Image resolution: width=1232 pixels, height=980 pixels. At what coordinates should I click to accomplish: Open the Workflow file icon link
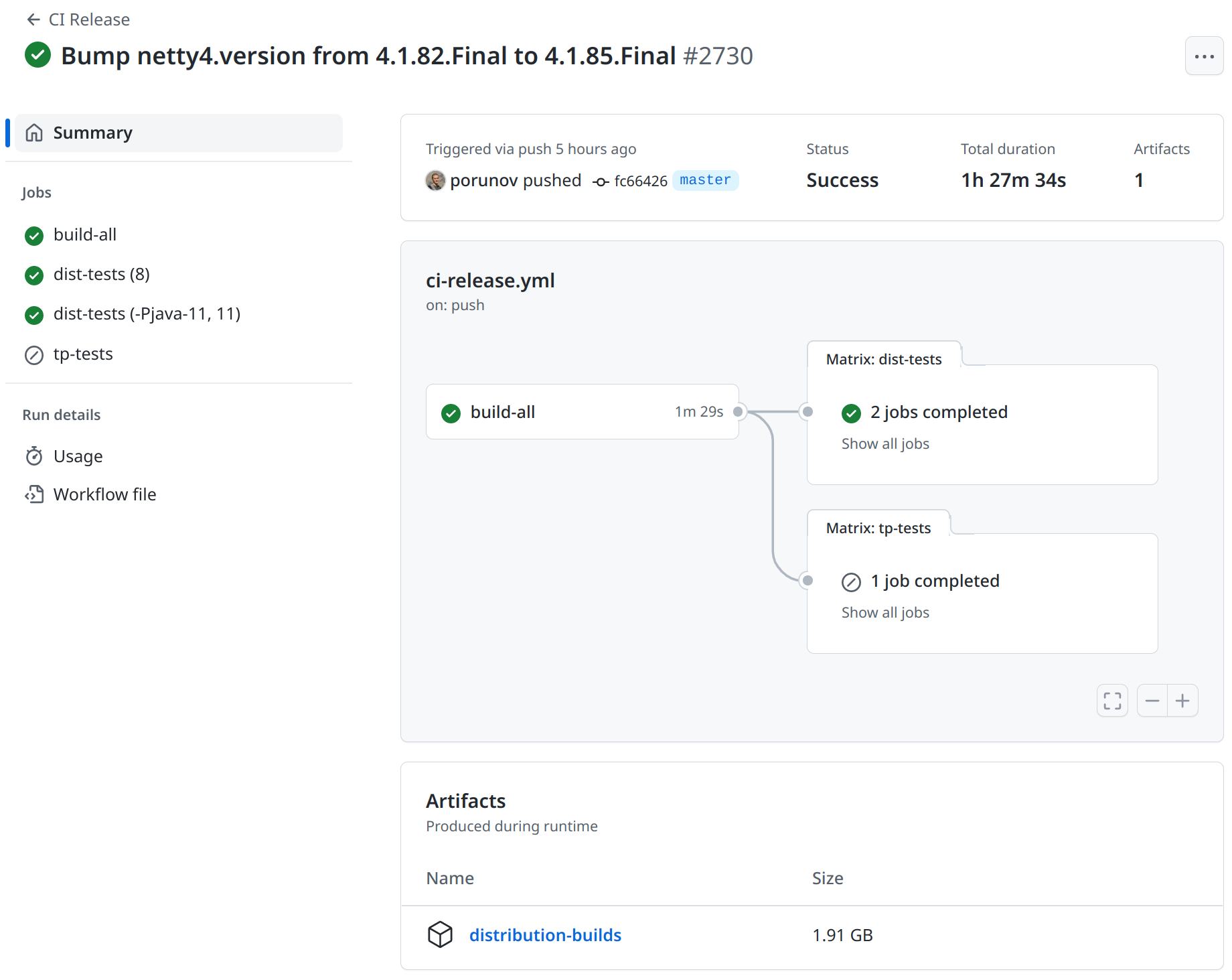tap(34, 495)
